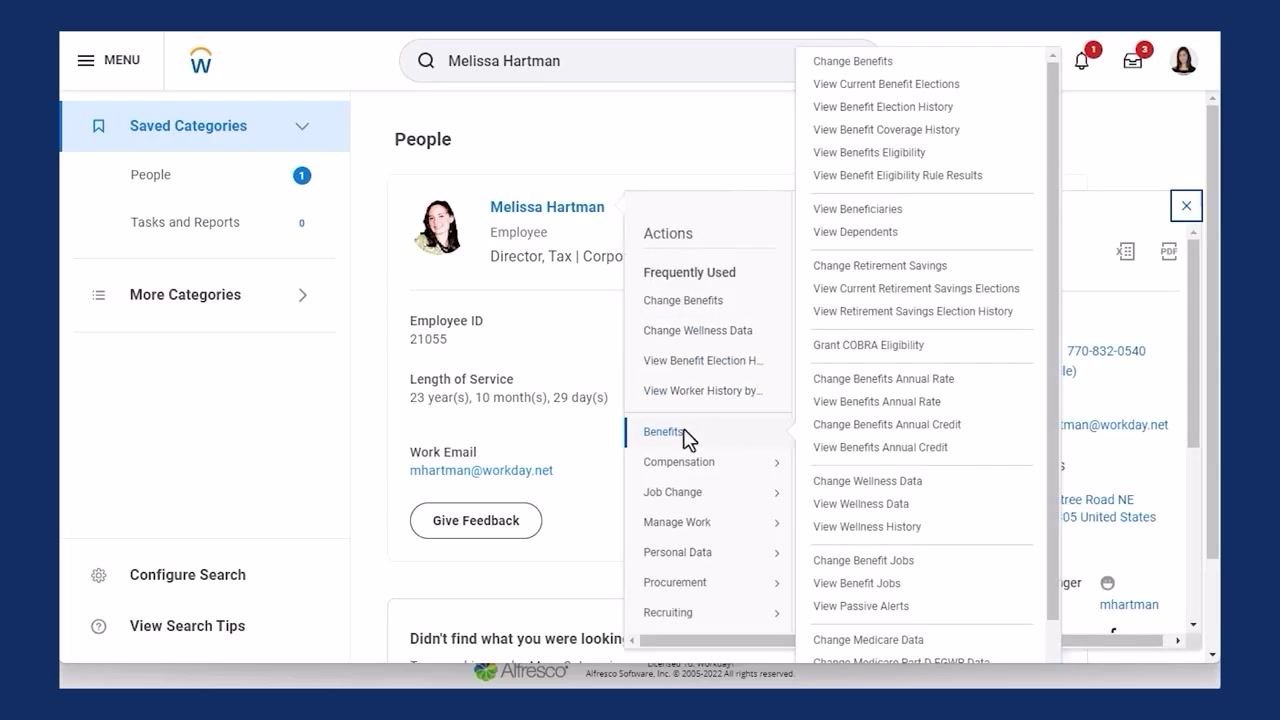The height and width of the screenshot is (720, 1280).
Task: Click the search magnifier icon
Action: (426, 61)
